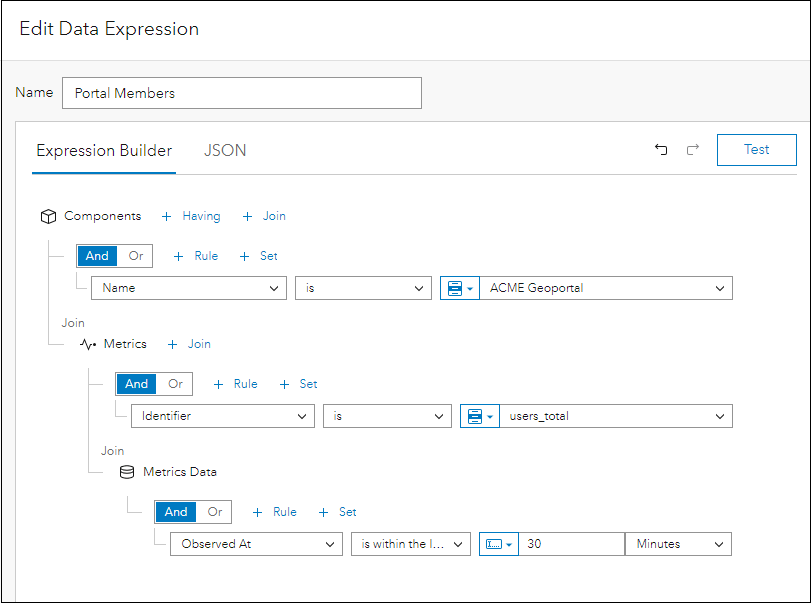The image size is (811, 603).
Task: Click the Metrics Data database icon
Action: pyautogui.click(x=127, y=472)
